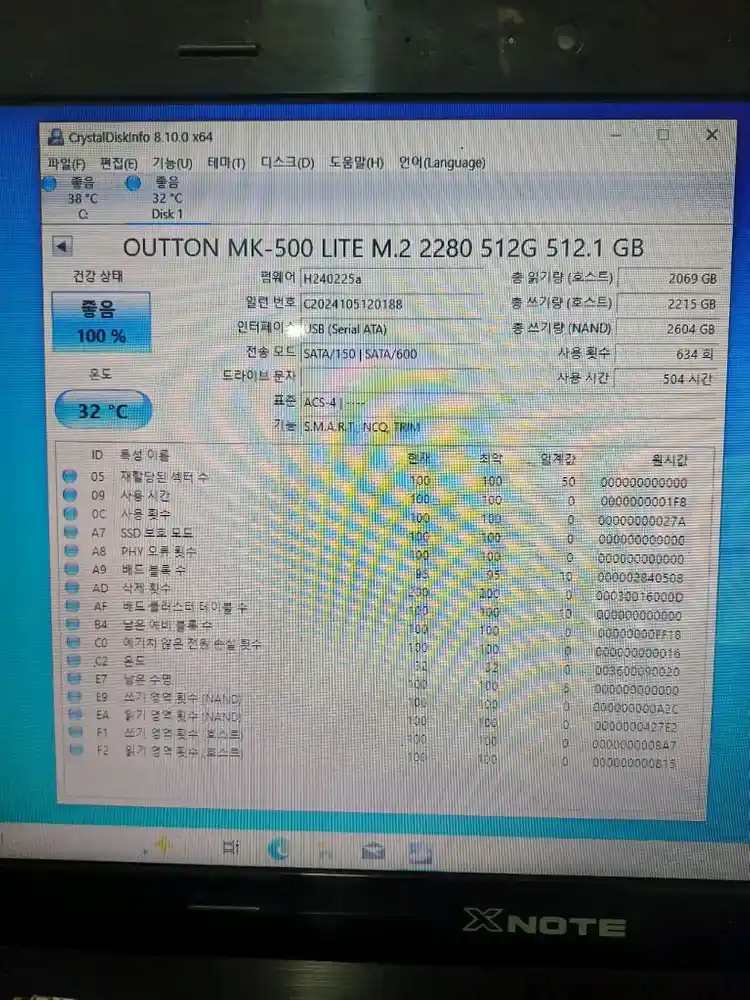
Task: Open the 편집(E) menu
Action: [119, 164]
